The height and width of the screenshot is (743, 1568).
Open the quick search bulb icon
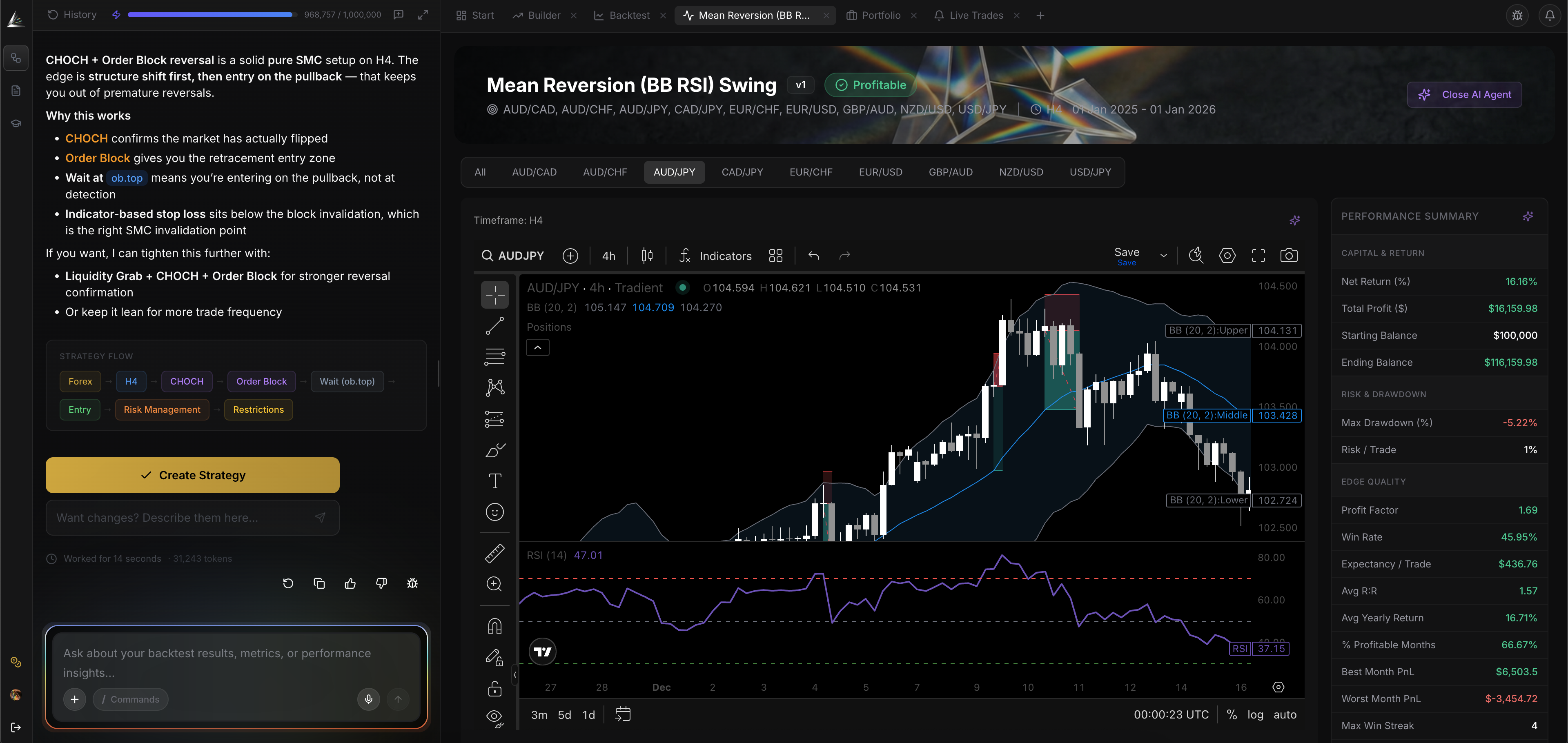click(1196, 256)
